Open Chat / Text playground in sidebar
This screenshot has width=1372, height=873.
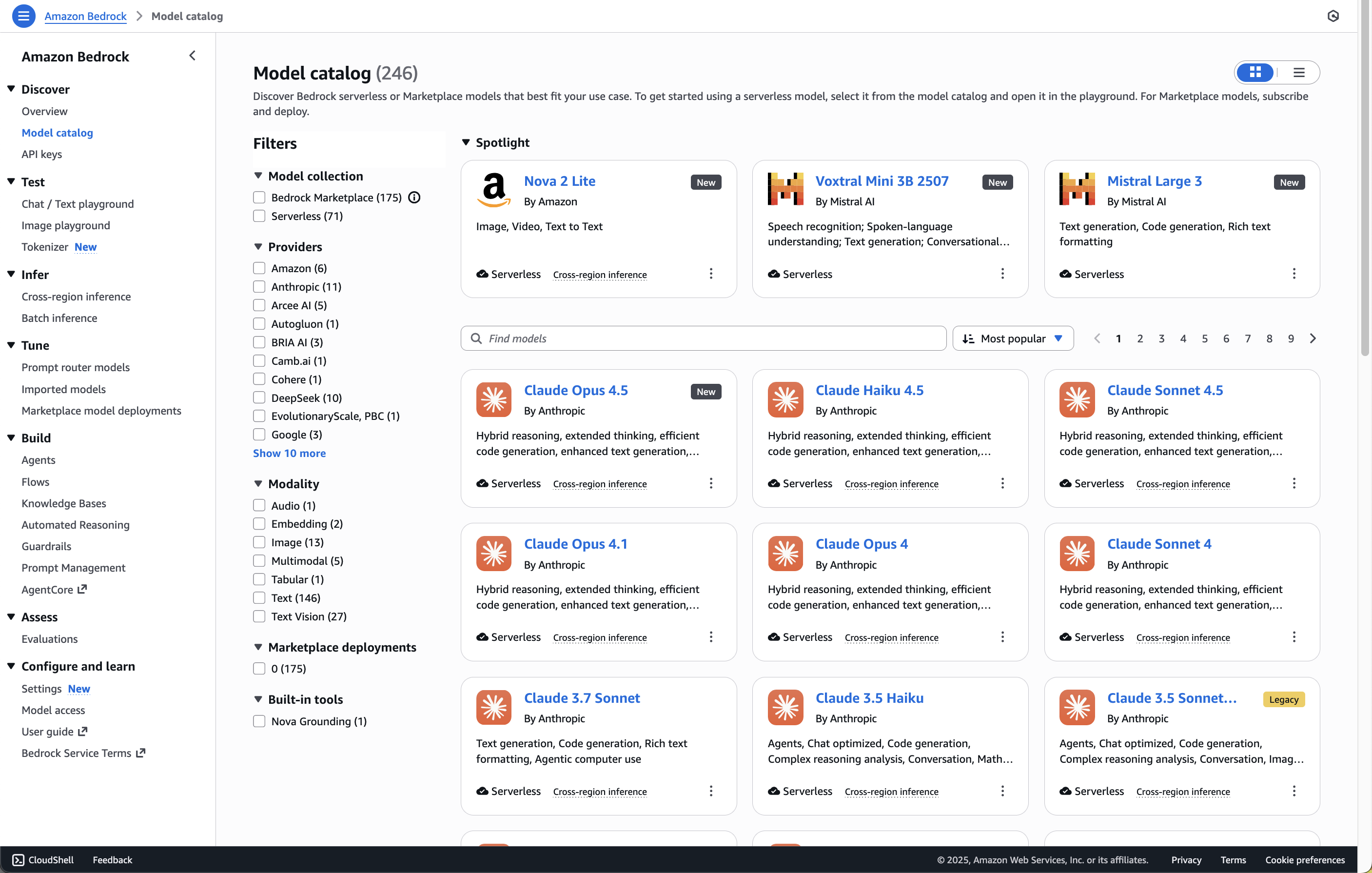coord(78,204)
